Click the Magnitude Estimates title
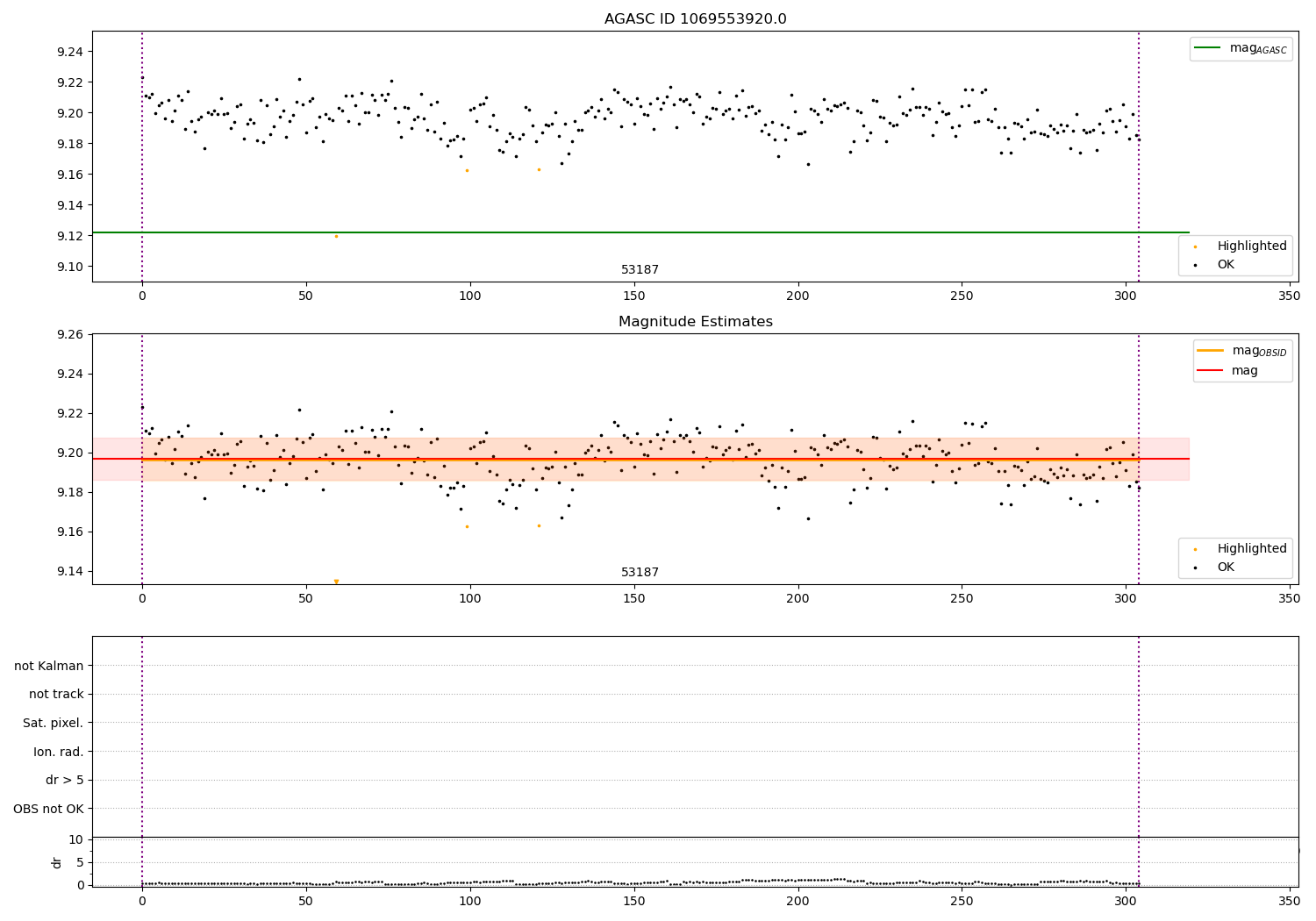 click(695, 322)
